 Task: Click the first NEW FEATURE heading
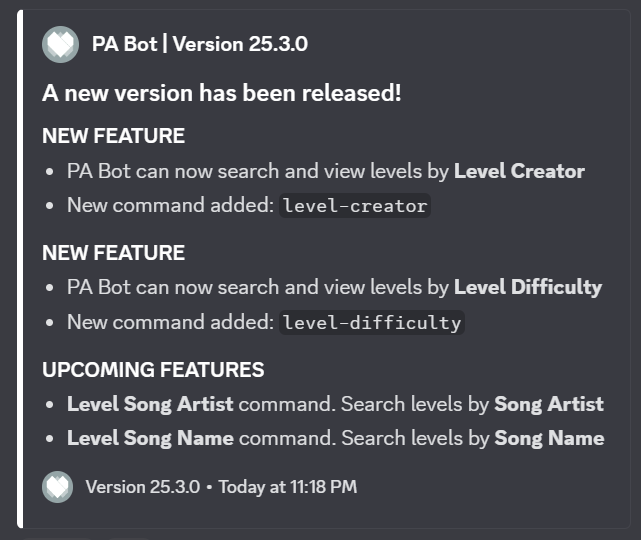click(113, 136)
